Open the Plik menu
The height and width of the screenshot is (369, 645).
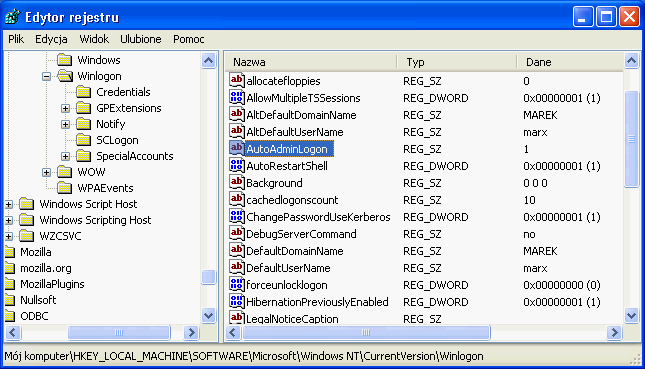pyautogui.click(x=16, y=39)
